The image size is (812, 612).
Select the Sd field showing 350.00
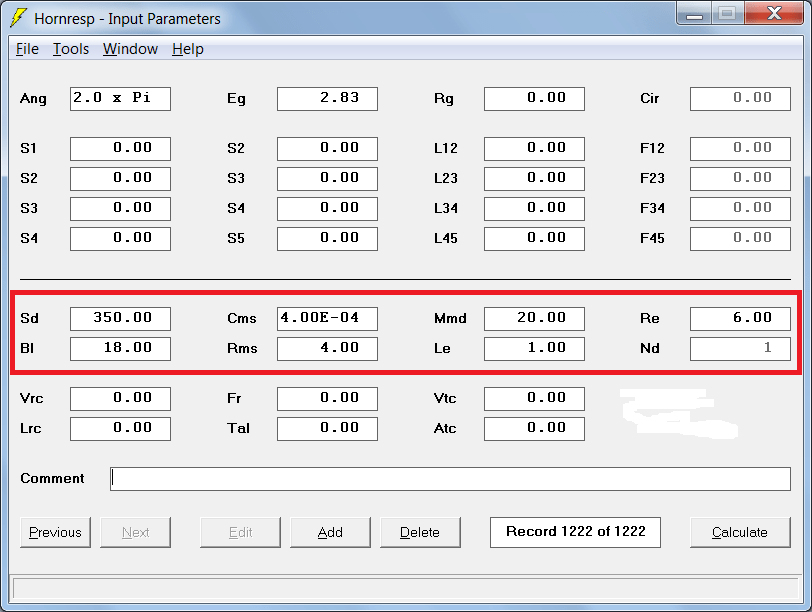120,318
